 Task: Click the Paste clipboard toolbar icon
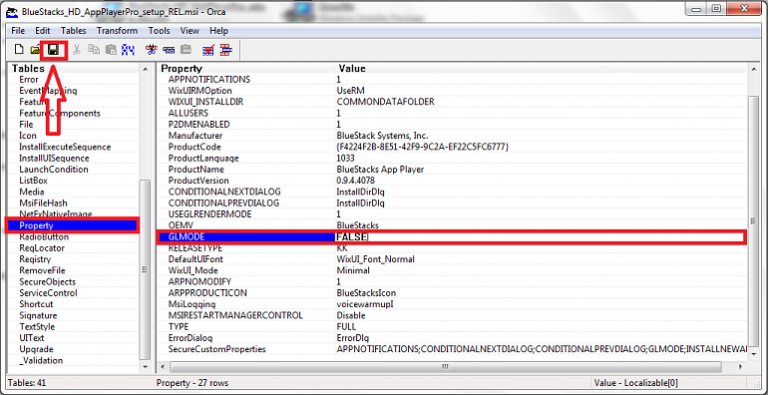(111, 49)
